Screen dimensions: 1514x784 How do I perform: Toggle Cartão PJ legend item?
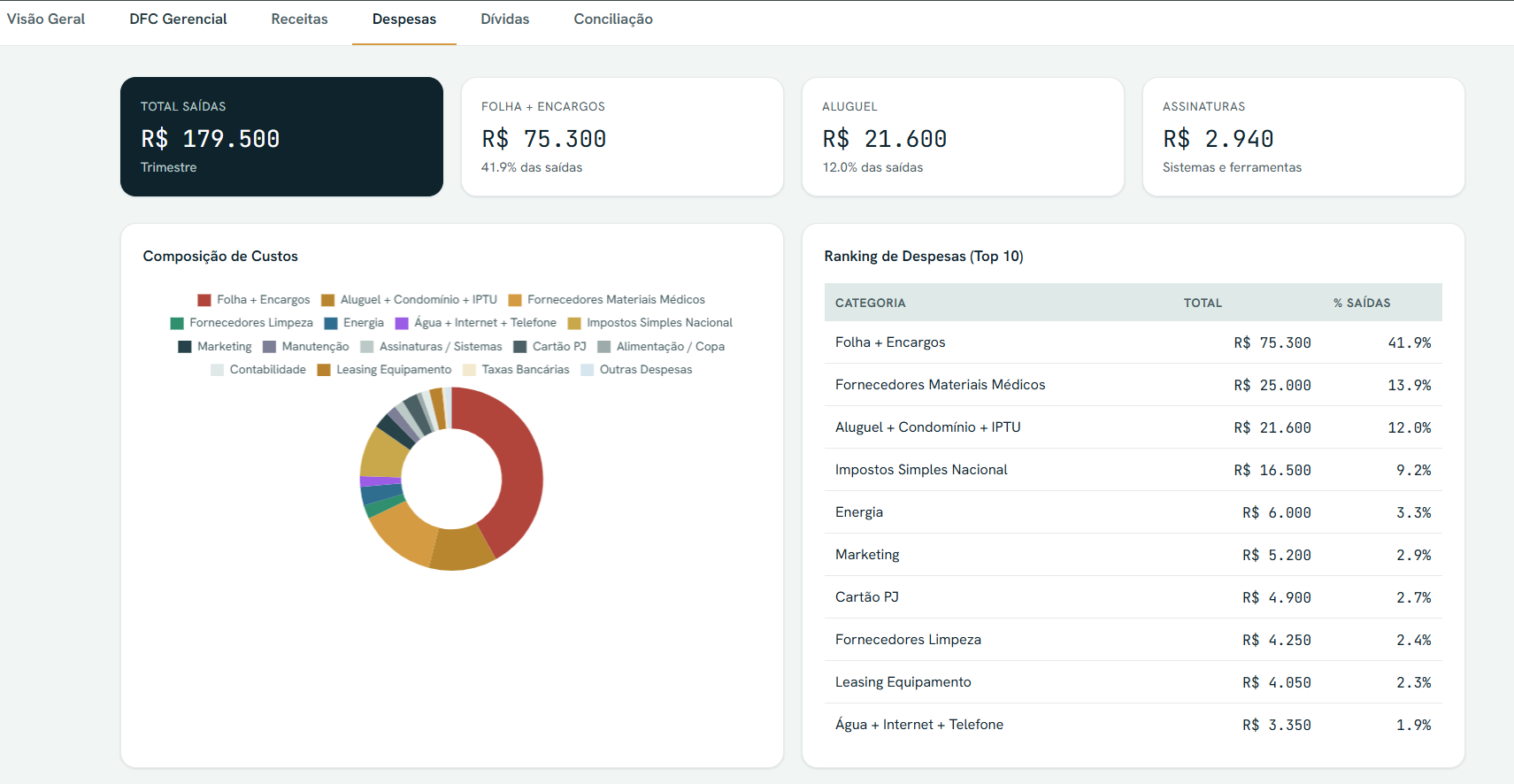tap(549, 347)
